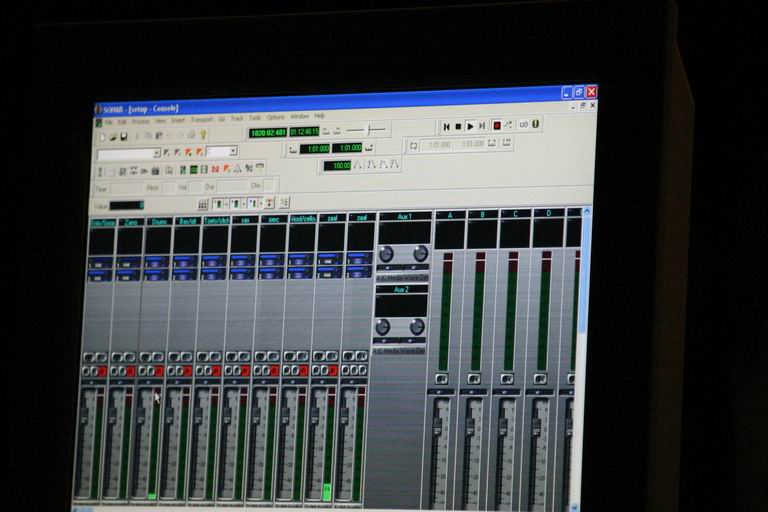The height and width of the screenshot is (512, 768).
Task: Click the Aux 1 bus name label
Action: (x=403, y=216)
